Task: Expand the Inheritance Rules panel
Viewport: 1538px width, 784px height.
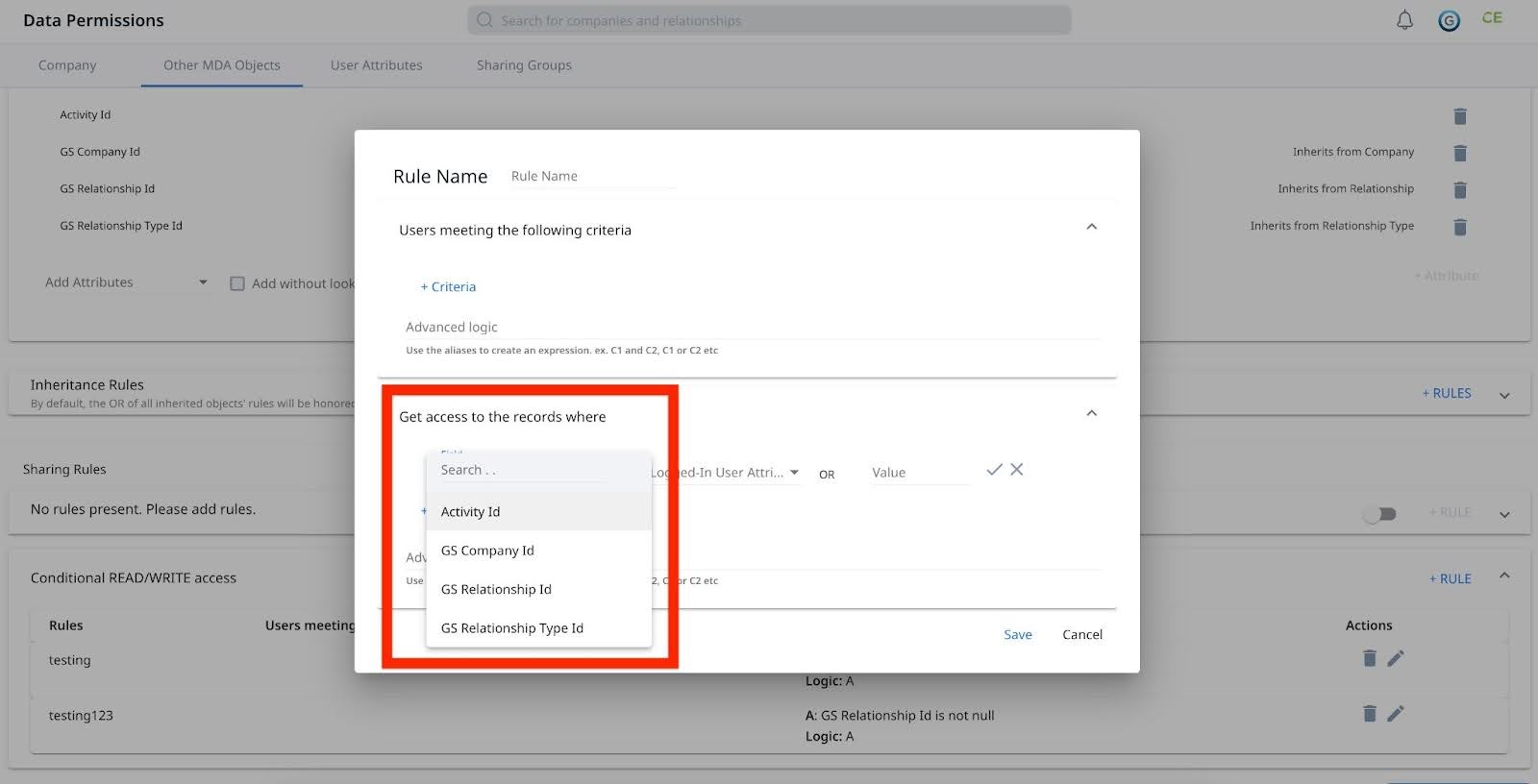Action: [1504, 395]
